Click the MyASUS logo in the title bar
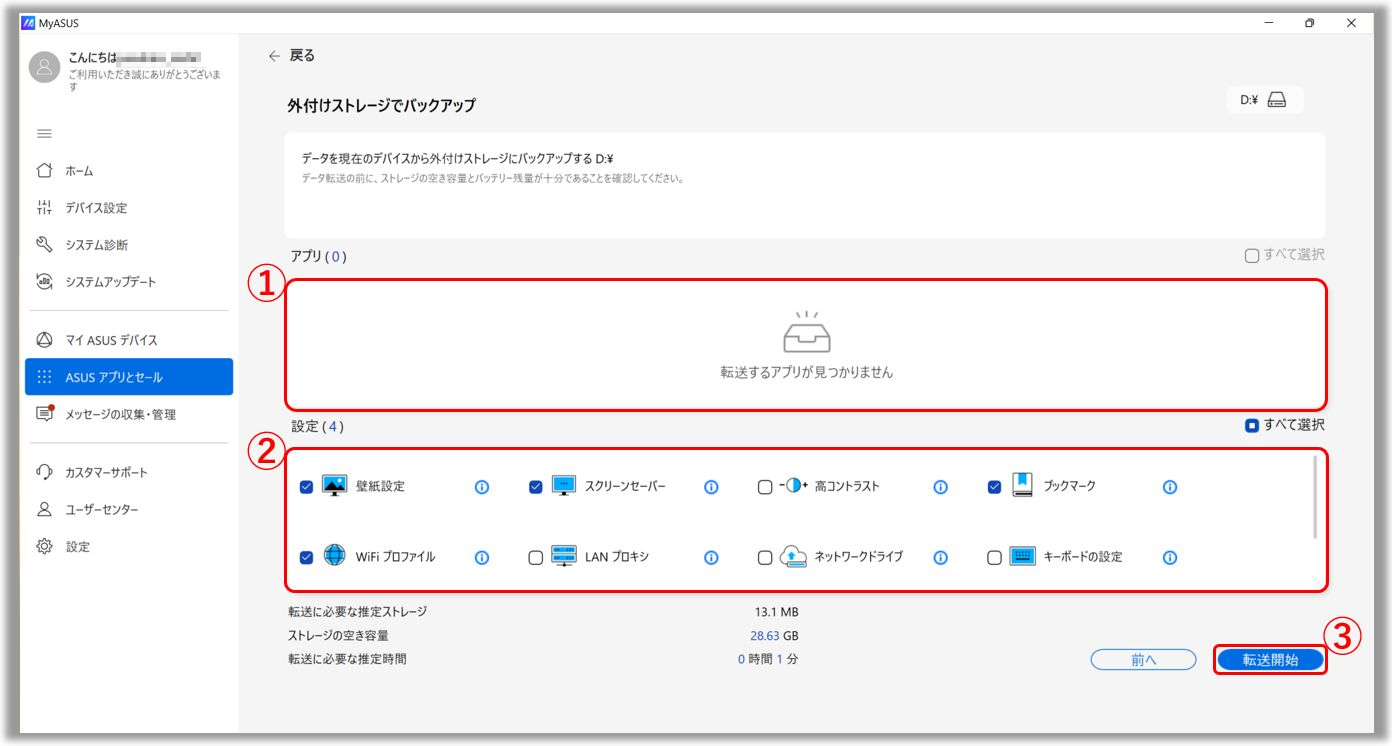The width and height of the screenshot is (1392, 746). pos(28,23)
